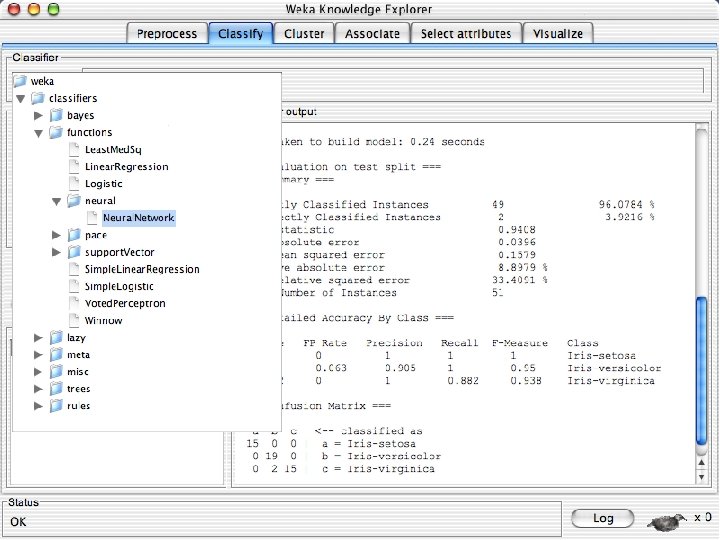Click the functions folder icon
The height and width of the screenshot is (540, 720).
click(x=56, y=132)
